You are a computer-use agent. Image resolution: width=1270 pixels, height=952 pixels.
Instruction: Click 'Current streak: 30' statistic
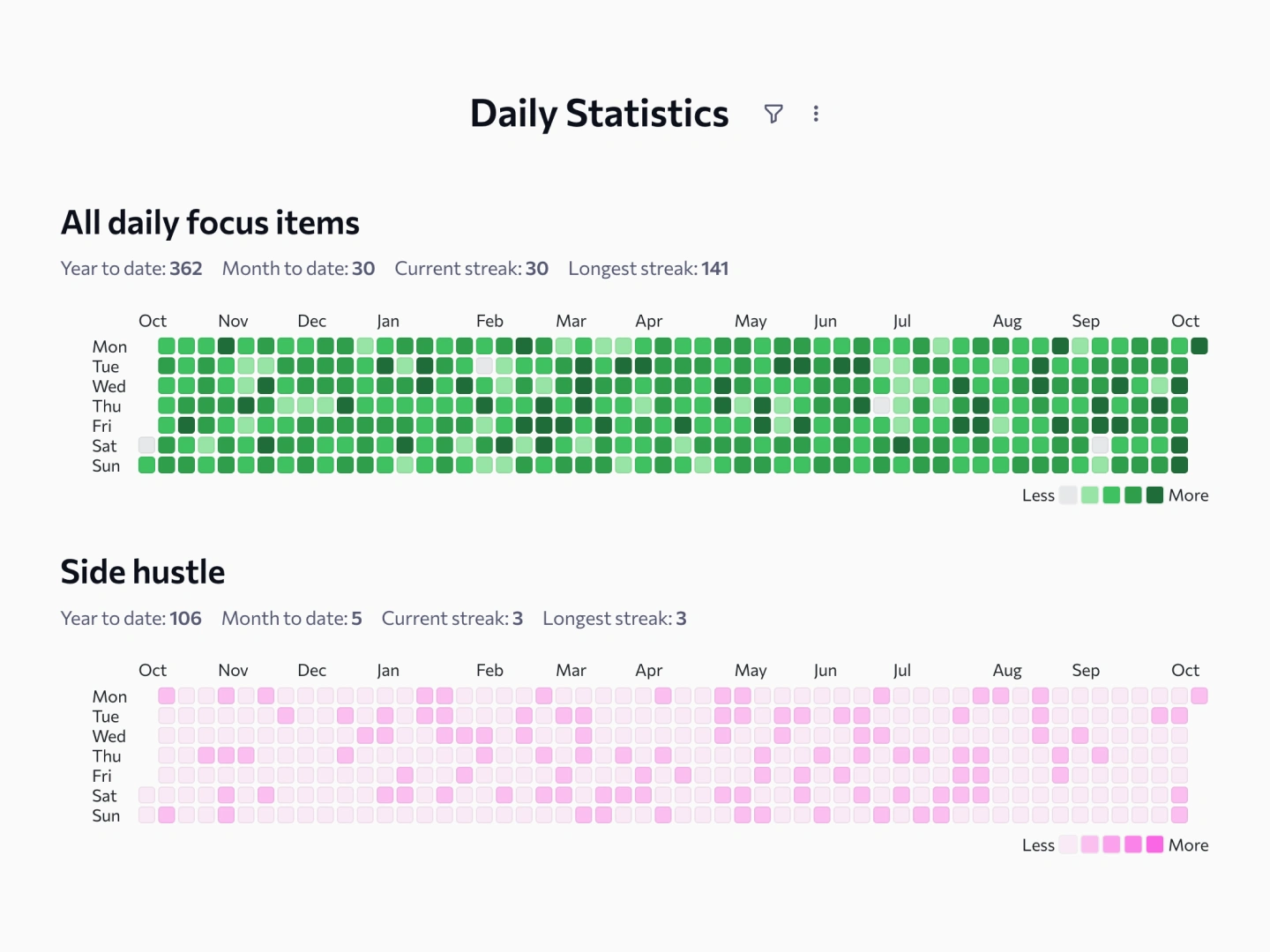(x=472, y=269)
